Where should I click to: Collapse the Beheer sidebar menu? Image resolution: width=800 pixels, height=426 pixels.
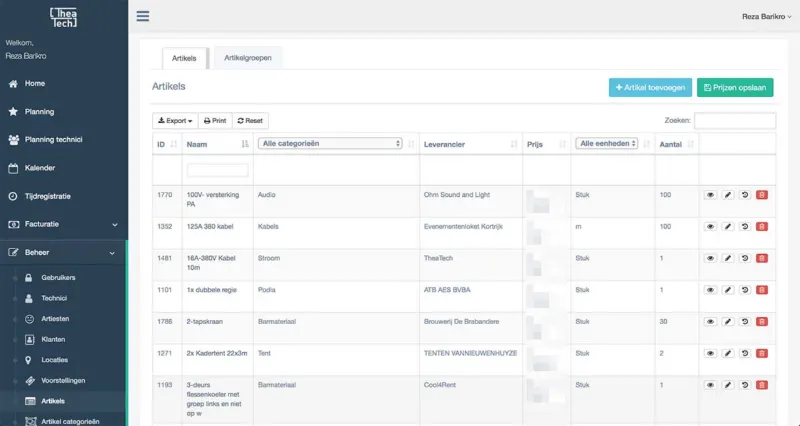[x=63, y=253]
